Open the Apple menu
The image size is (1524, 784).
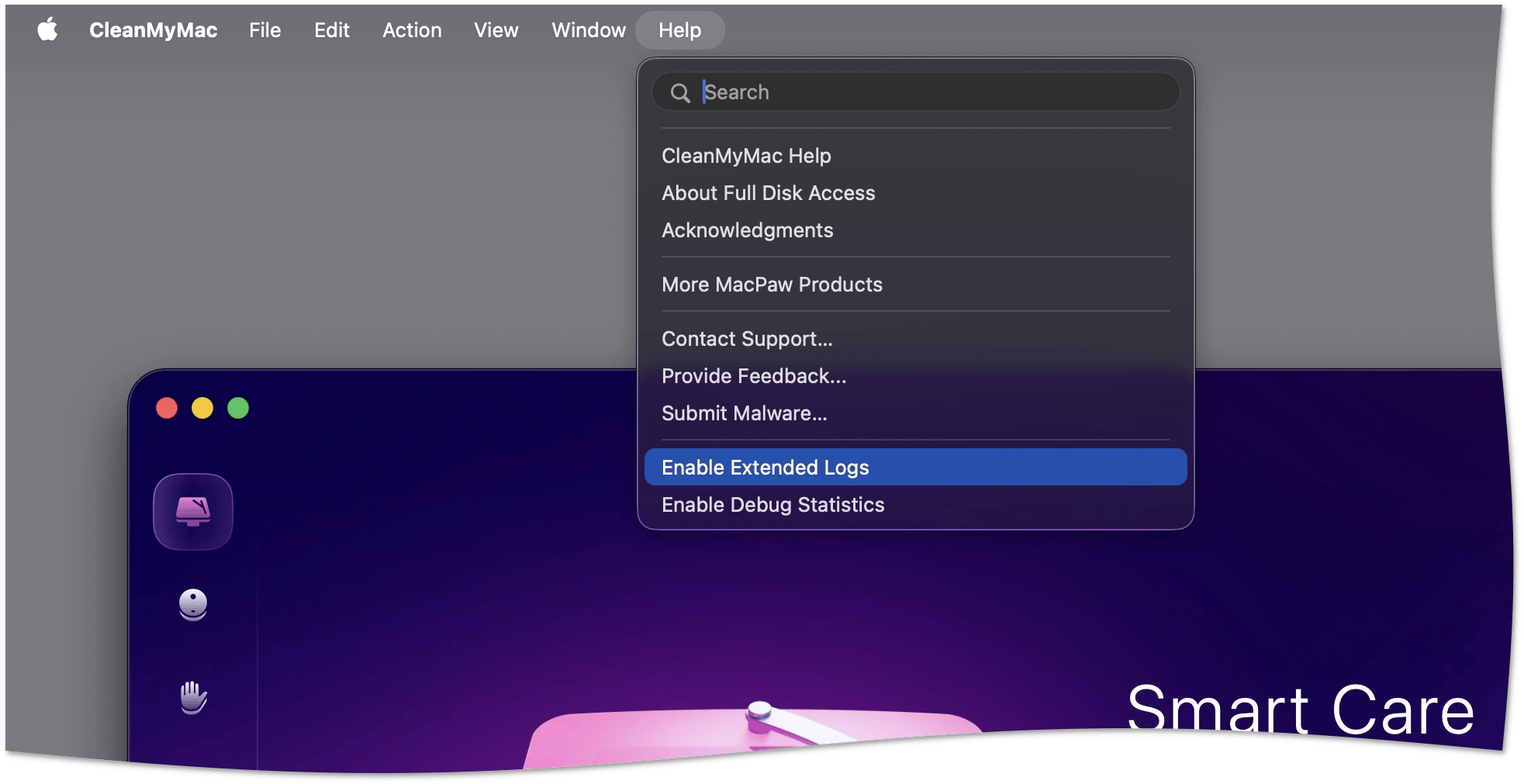(x=48, y=30)
